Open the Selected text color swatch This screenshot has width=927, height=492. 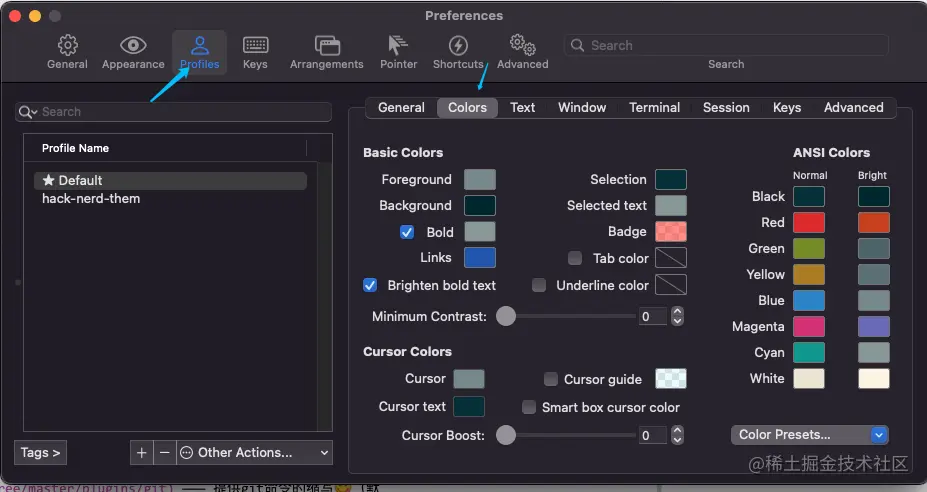coord(671,206)
